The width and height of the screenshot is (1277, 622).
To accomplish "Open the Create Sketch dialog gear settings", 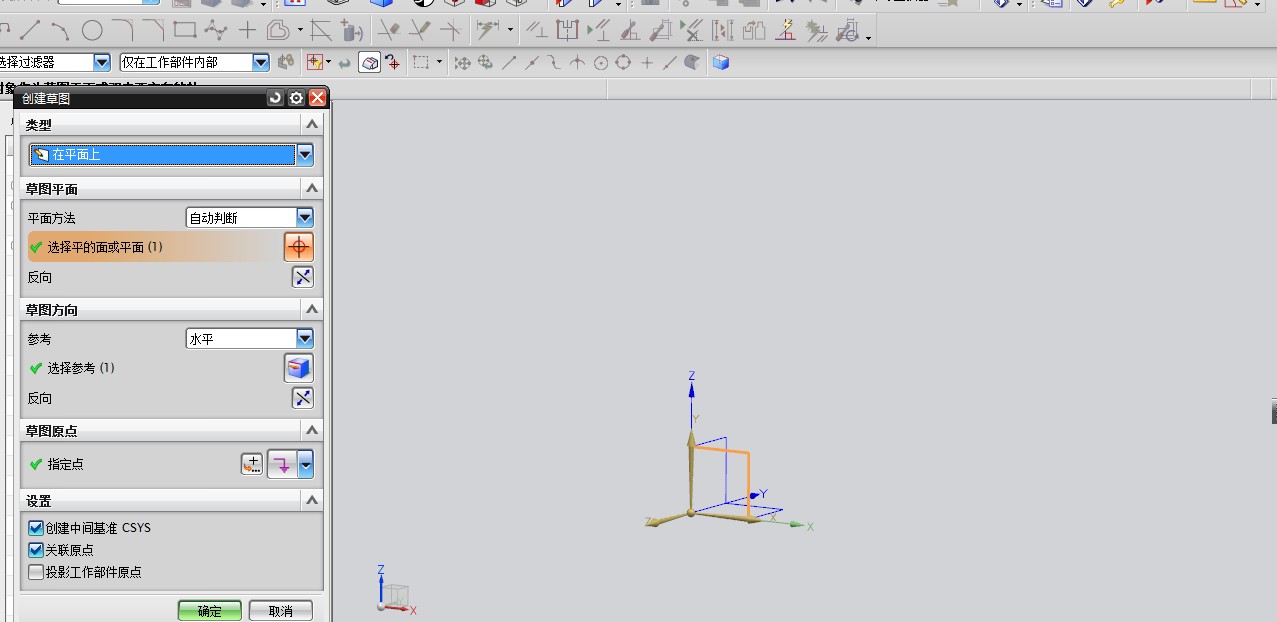I will point(296,98).
